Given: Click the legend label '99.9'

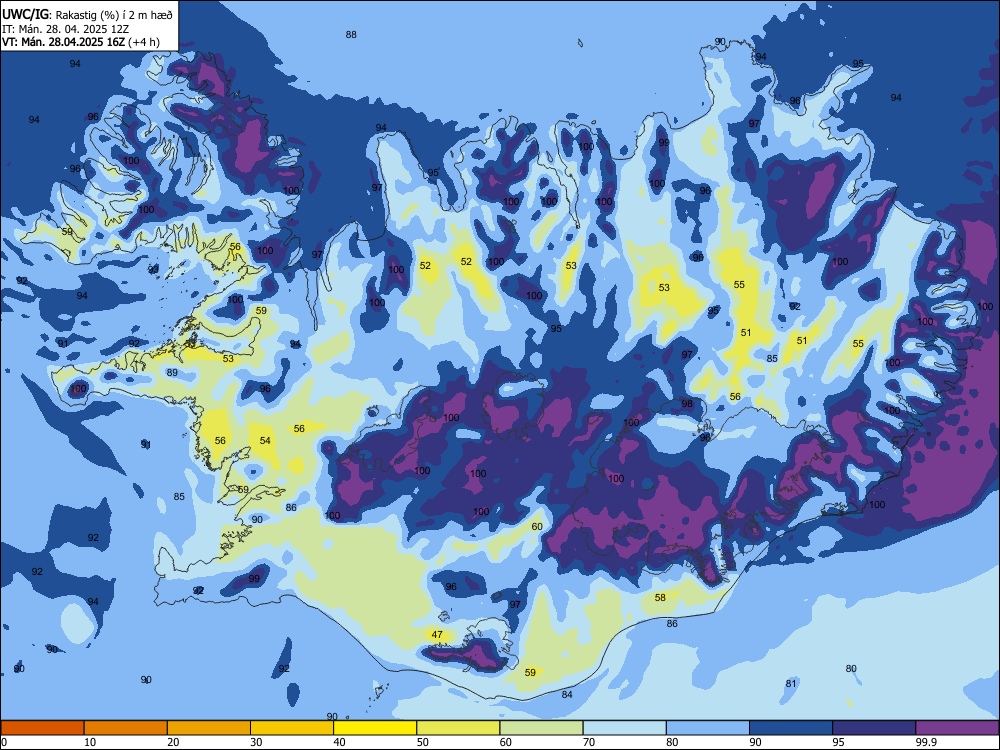Looking at the screenshot, I should pos(926,742).
